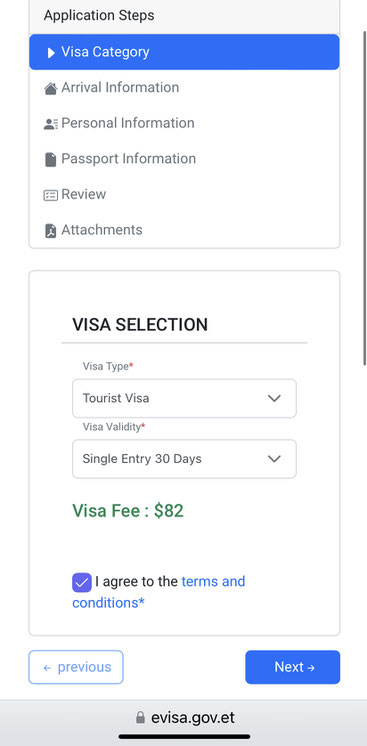Viewport: 367px width, 746px height.
Task: Click the checklist icon next to Review
Action: (50, 195)
